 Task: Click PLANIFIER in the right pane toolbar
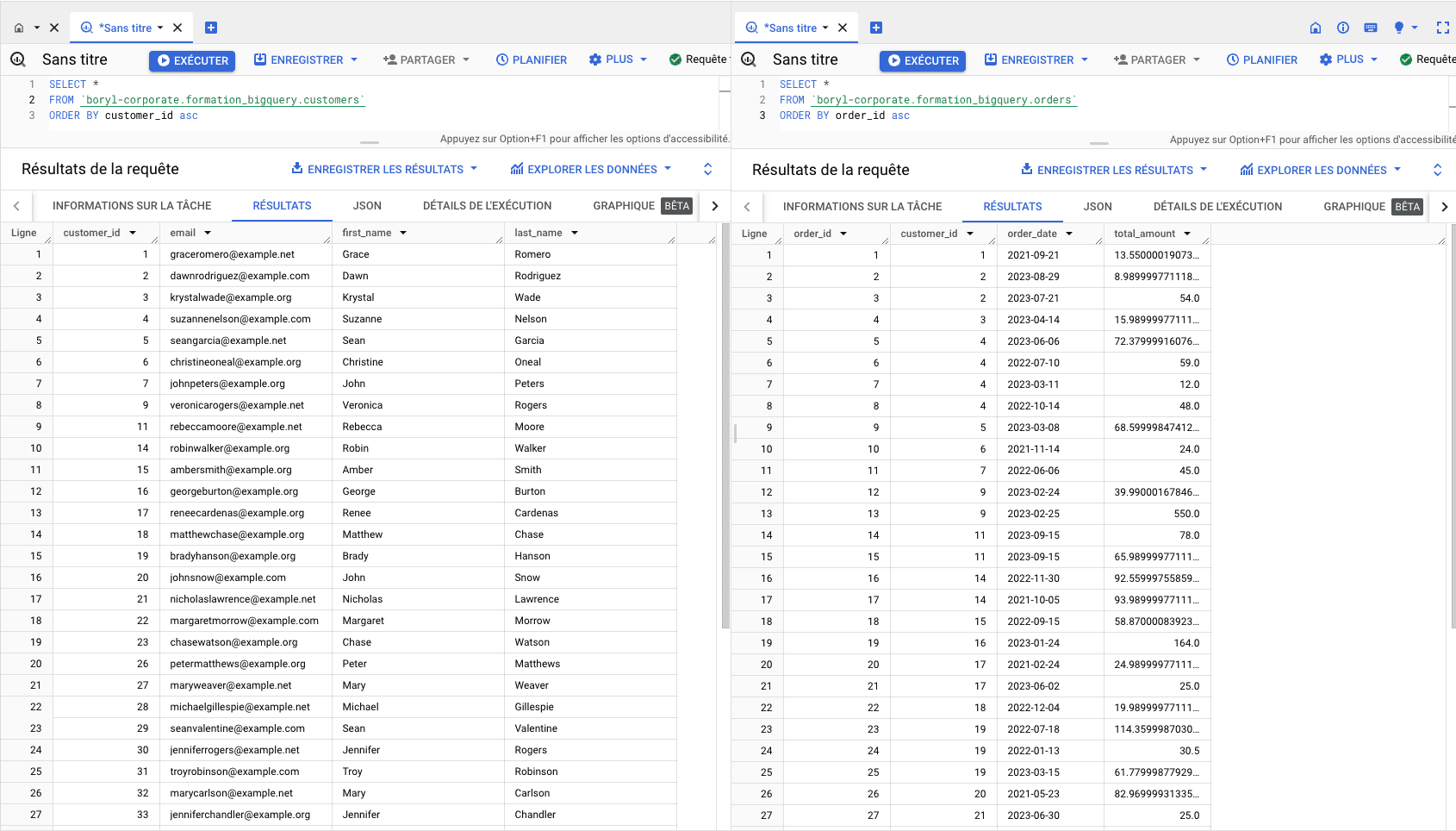pyautogui.click(x=1262, y=59)
